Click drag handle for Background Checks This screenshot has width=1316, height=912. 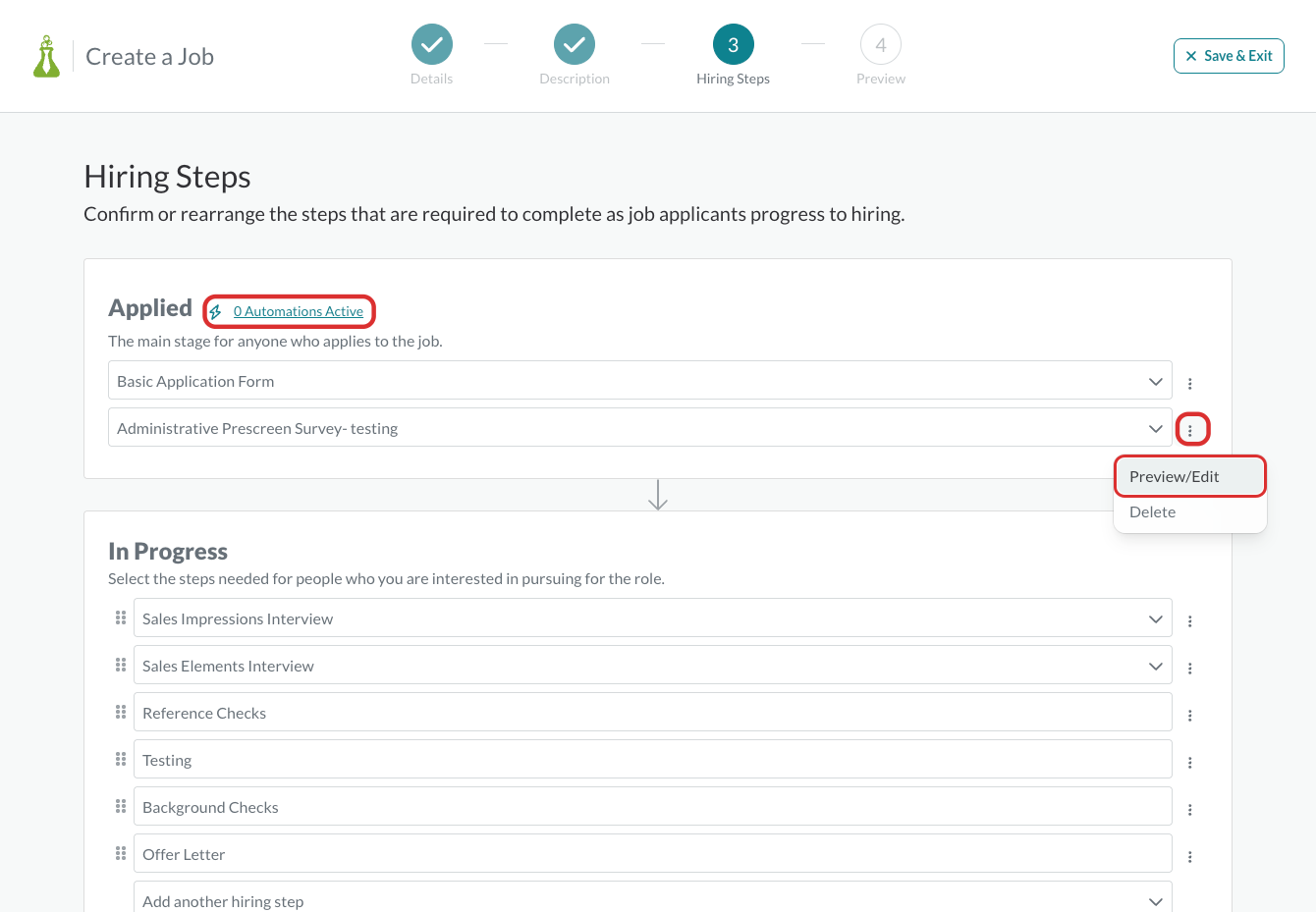point(121,806)
